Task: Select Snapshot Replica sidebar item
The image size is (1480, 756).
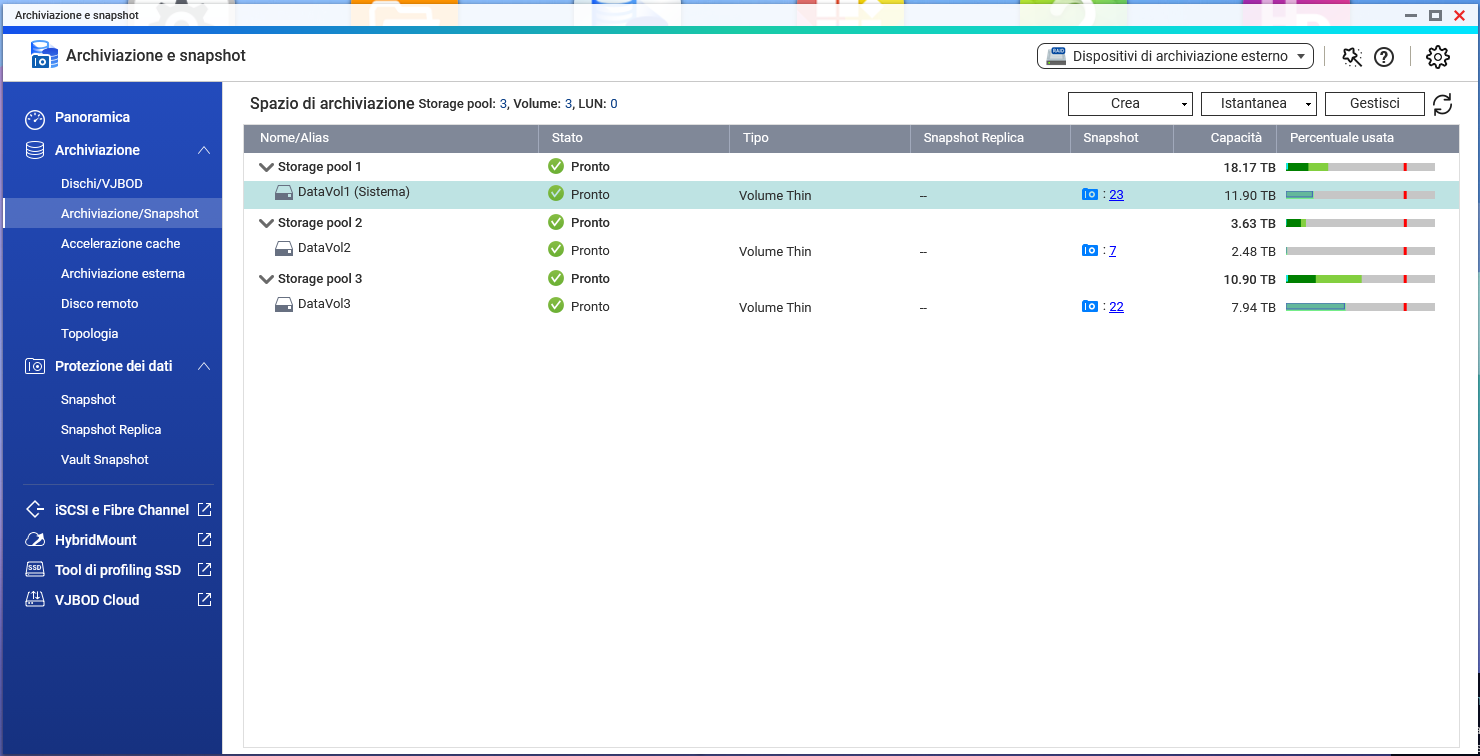Action: tap(111, 430)
